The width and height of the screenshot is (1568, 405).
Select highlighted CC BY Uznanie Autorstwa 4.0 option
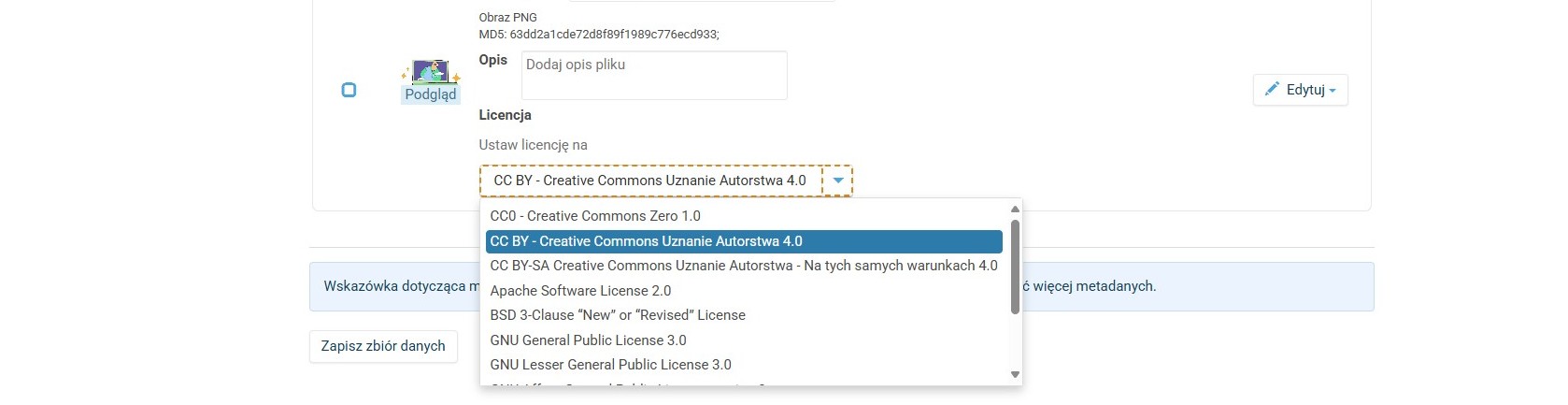[646, 241]
